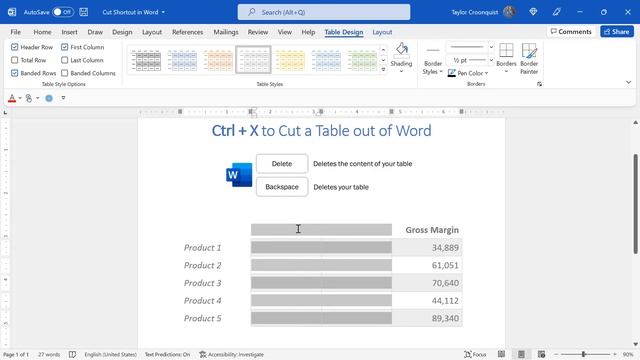Expand the font color dropdown arrow
The height and width of the screenshot is (360, 640).
point(20,98)
